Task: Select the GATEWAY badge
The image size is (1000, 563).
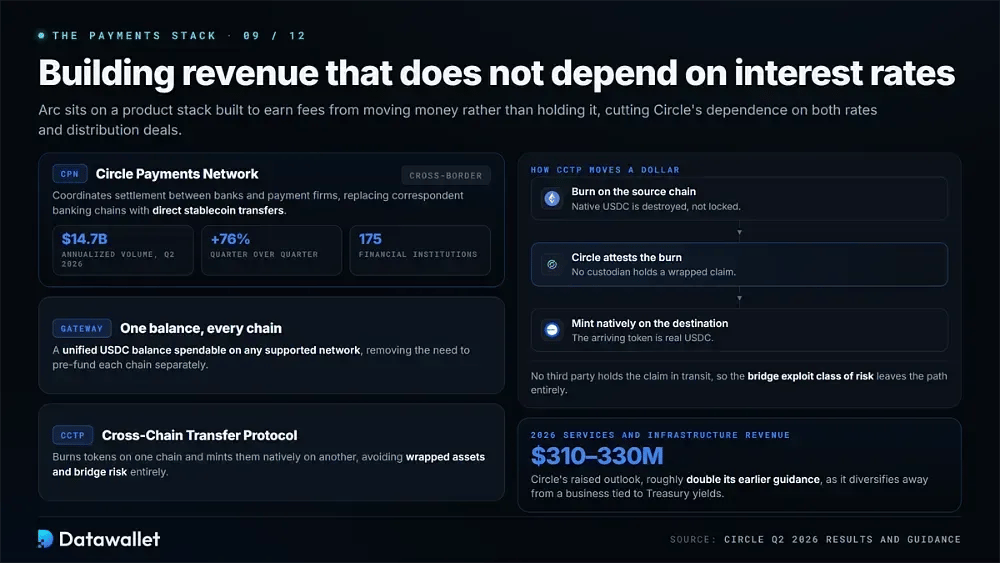Action: click(82, 328)
